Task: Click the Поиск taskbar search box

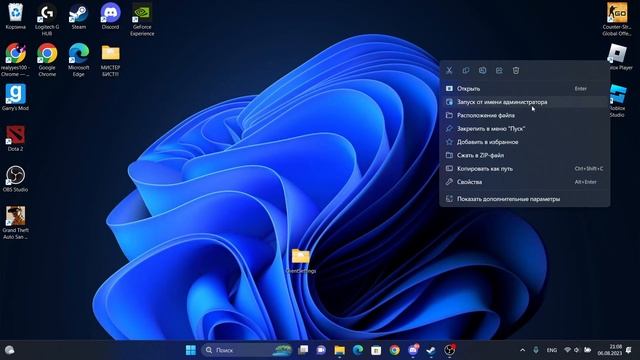Action: pos(248,350)
